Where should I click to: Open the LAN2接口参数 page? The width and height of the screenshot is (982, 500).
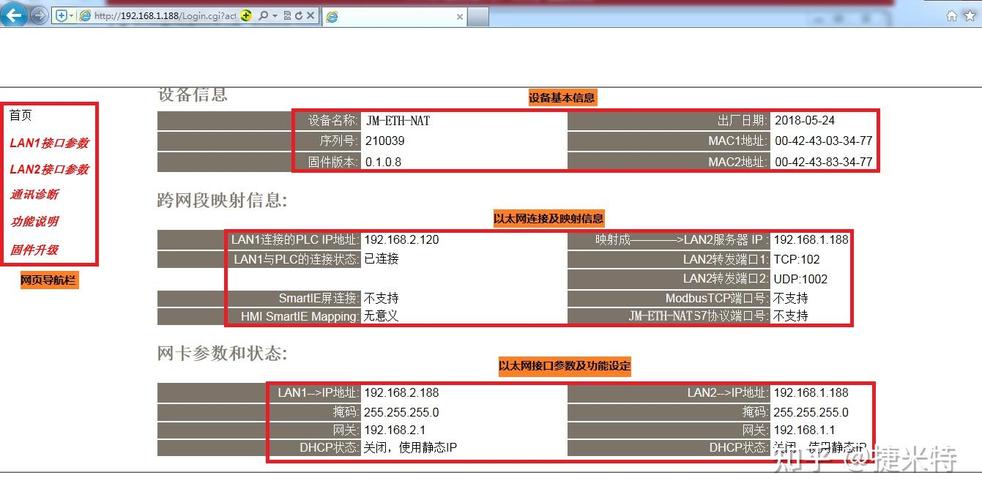(49, 169)
